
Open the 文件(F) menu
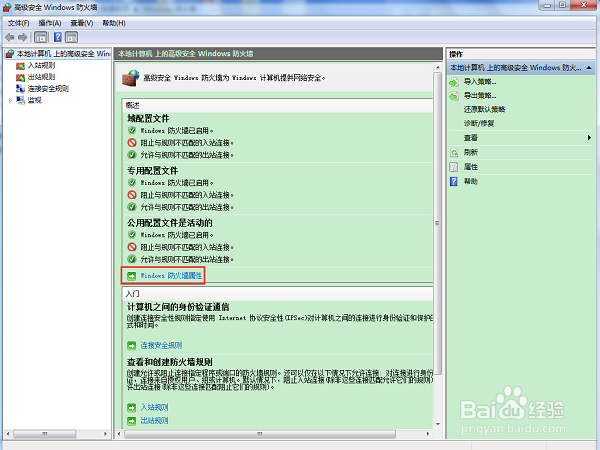18,23
